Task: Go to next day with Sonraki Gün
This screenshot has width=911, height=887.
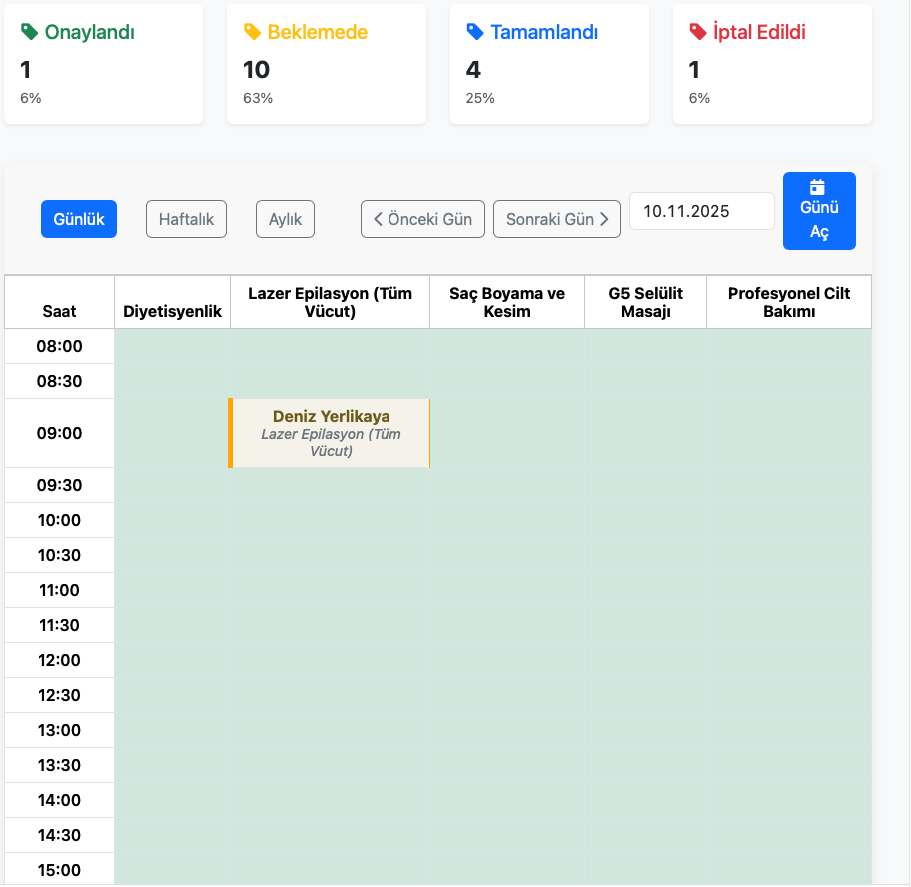Action: click(x=557, y=219)
